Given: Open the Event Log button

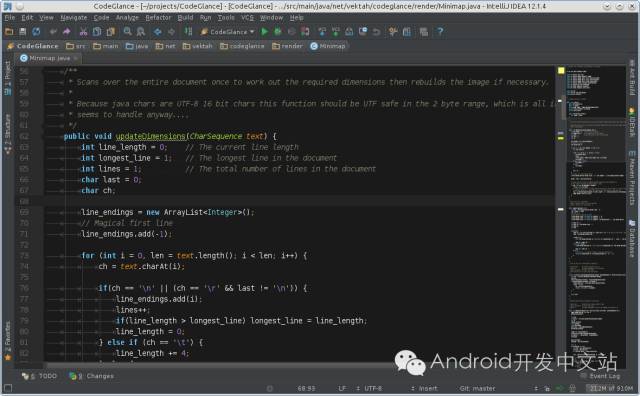Looking at the screenshot, I should tap(600, 376).
